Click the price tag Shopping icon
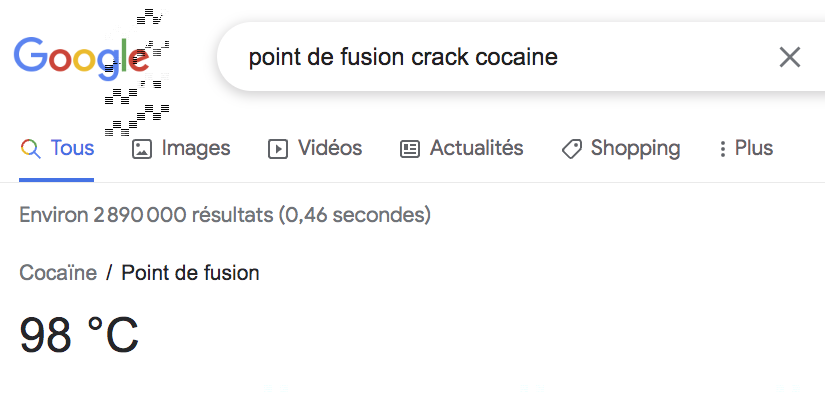This screenshot has width=825, height=393. (x=571, y=149)
